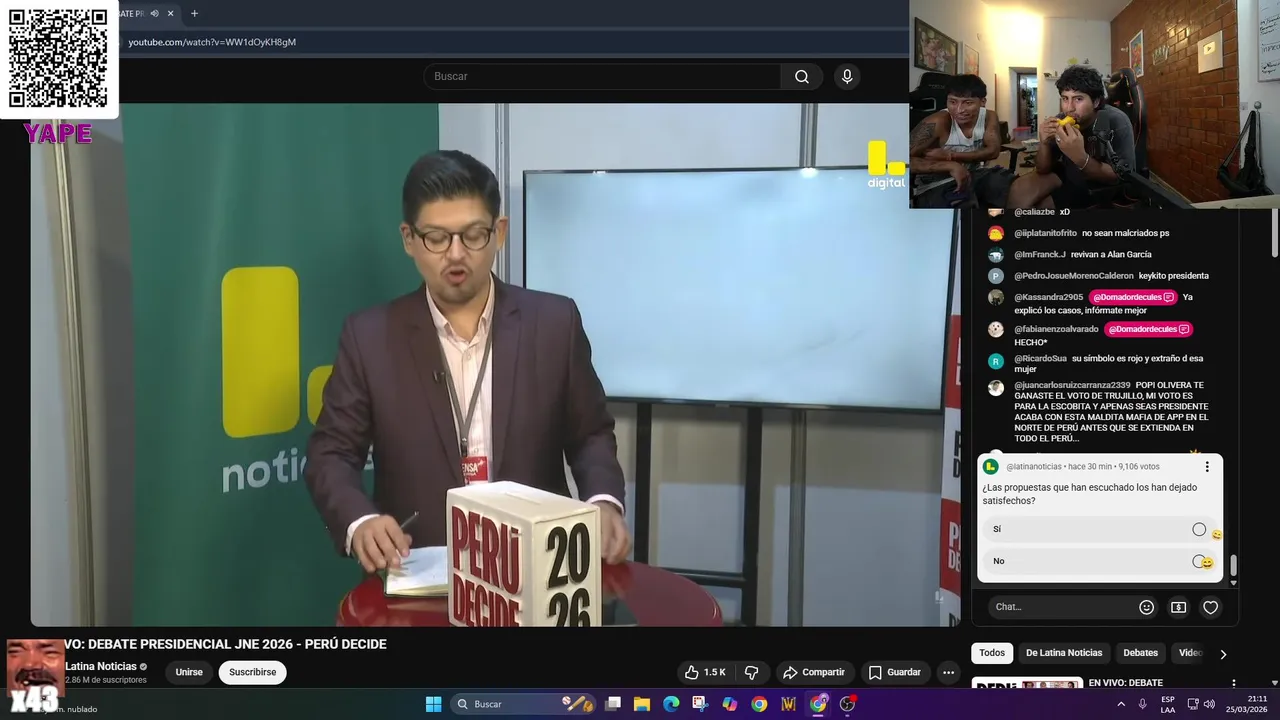The image size is (1280, 720).
Task: Open Copilot app from taskbar
Action: (x=730, y=704)
